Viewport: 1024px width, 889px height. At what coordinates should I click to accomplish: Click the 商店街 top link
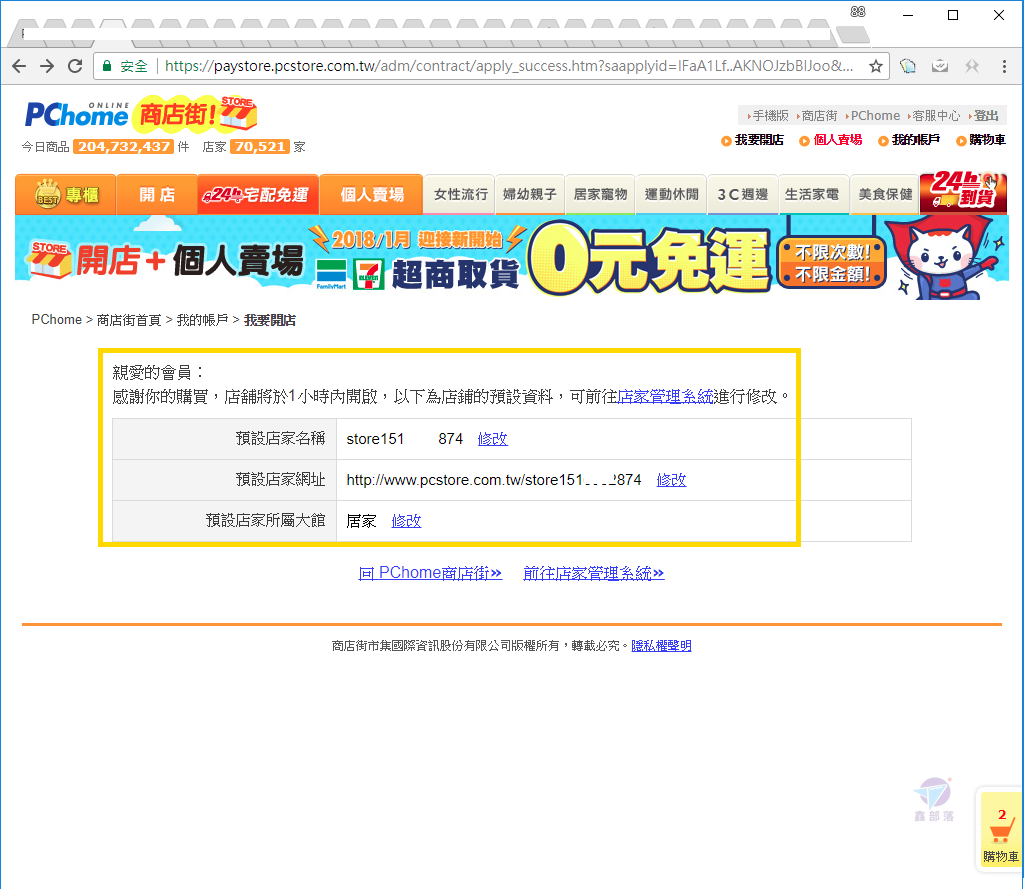pyautogui.click(x=818, y=116)
